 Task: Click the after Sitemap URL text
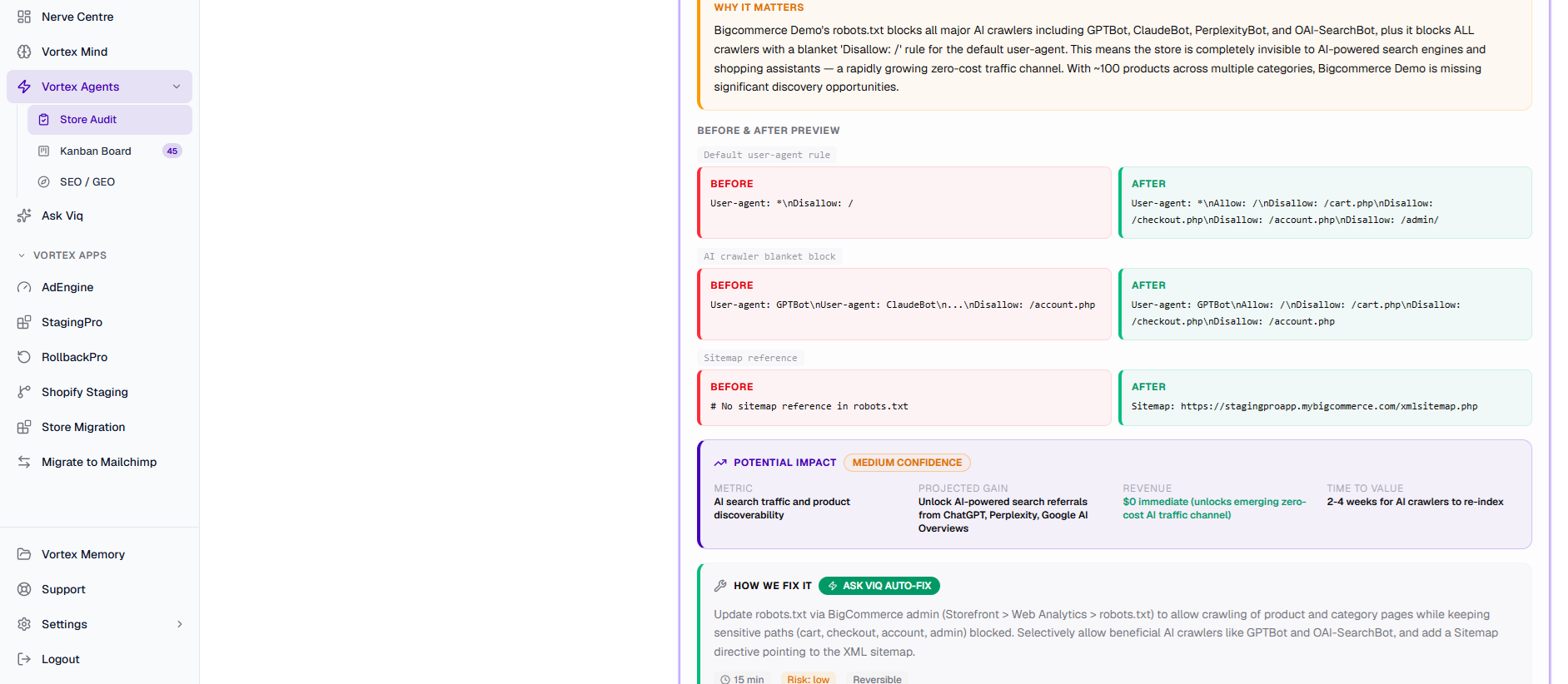(x=1304, y=406)
